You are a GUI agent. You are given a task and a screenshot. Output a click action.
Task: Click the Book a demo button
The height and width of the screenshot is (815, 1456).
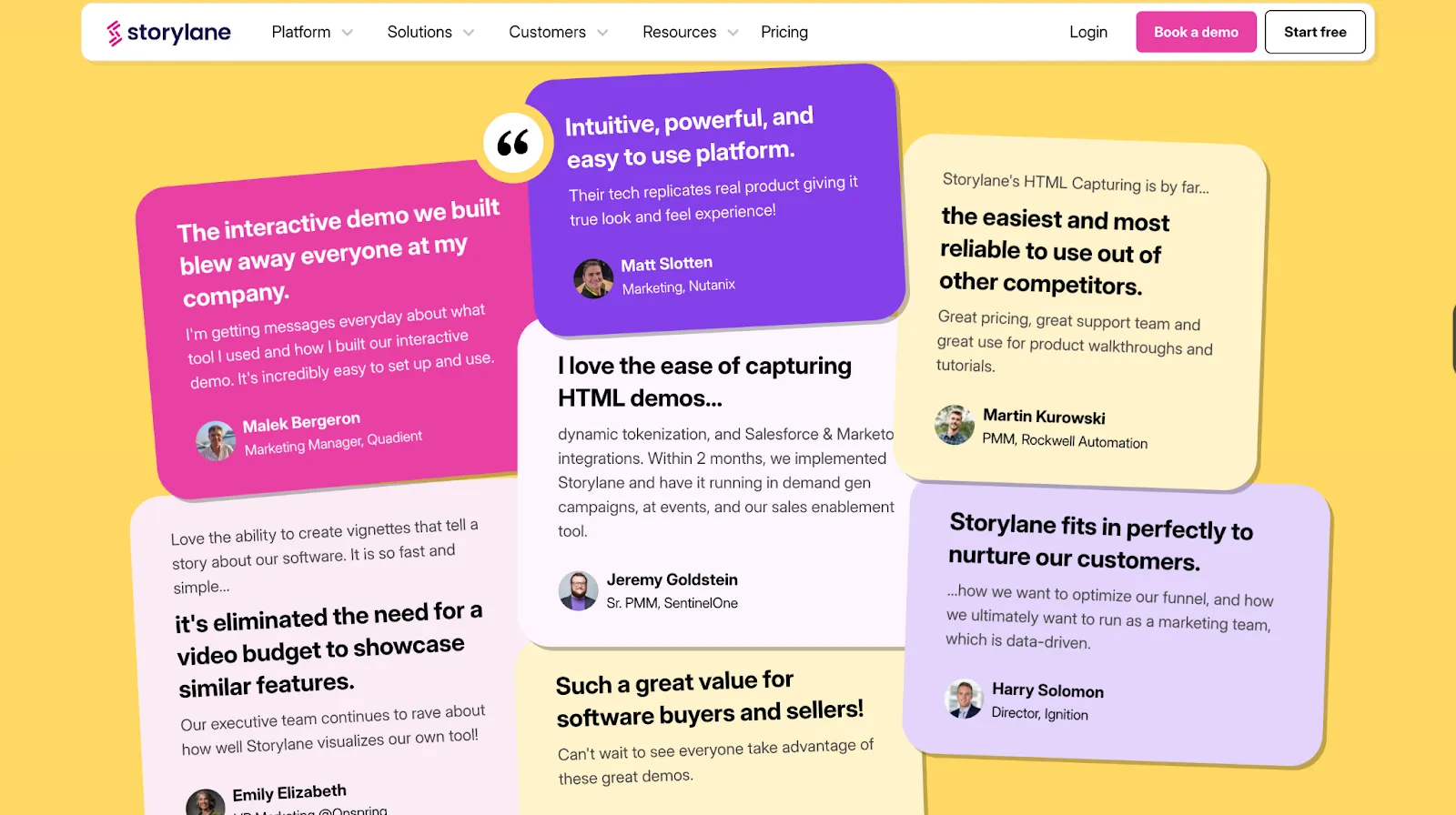[1196, 32]
